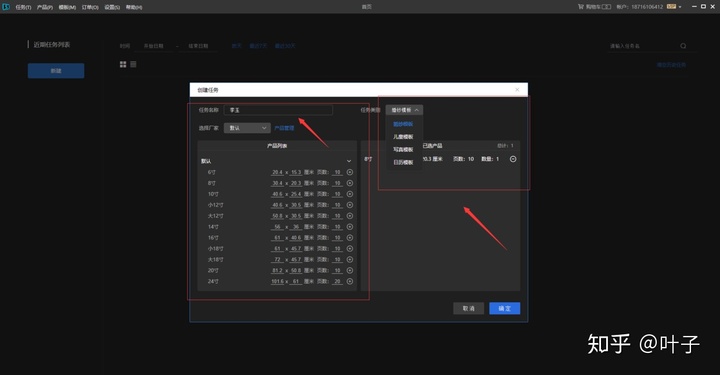
Task: Choose the highlighted first template option
Action: (x=403, y=124)
